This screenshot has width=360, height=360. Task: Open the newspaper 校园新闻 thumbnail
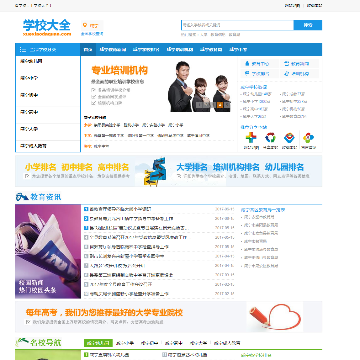[48, 251]
